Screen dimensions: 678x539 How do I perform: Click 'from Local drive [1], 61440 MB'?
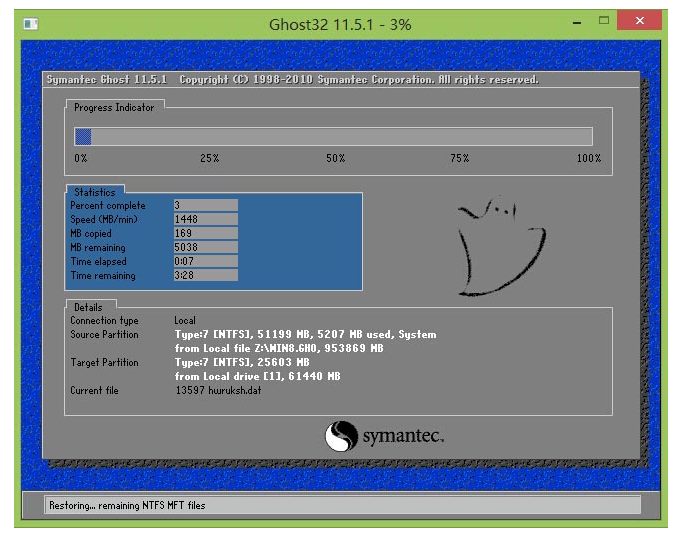click(x=257, y=376)
